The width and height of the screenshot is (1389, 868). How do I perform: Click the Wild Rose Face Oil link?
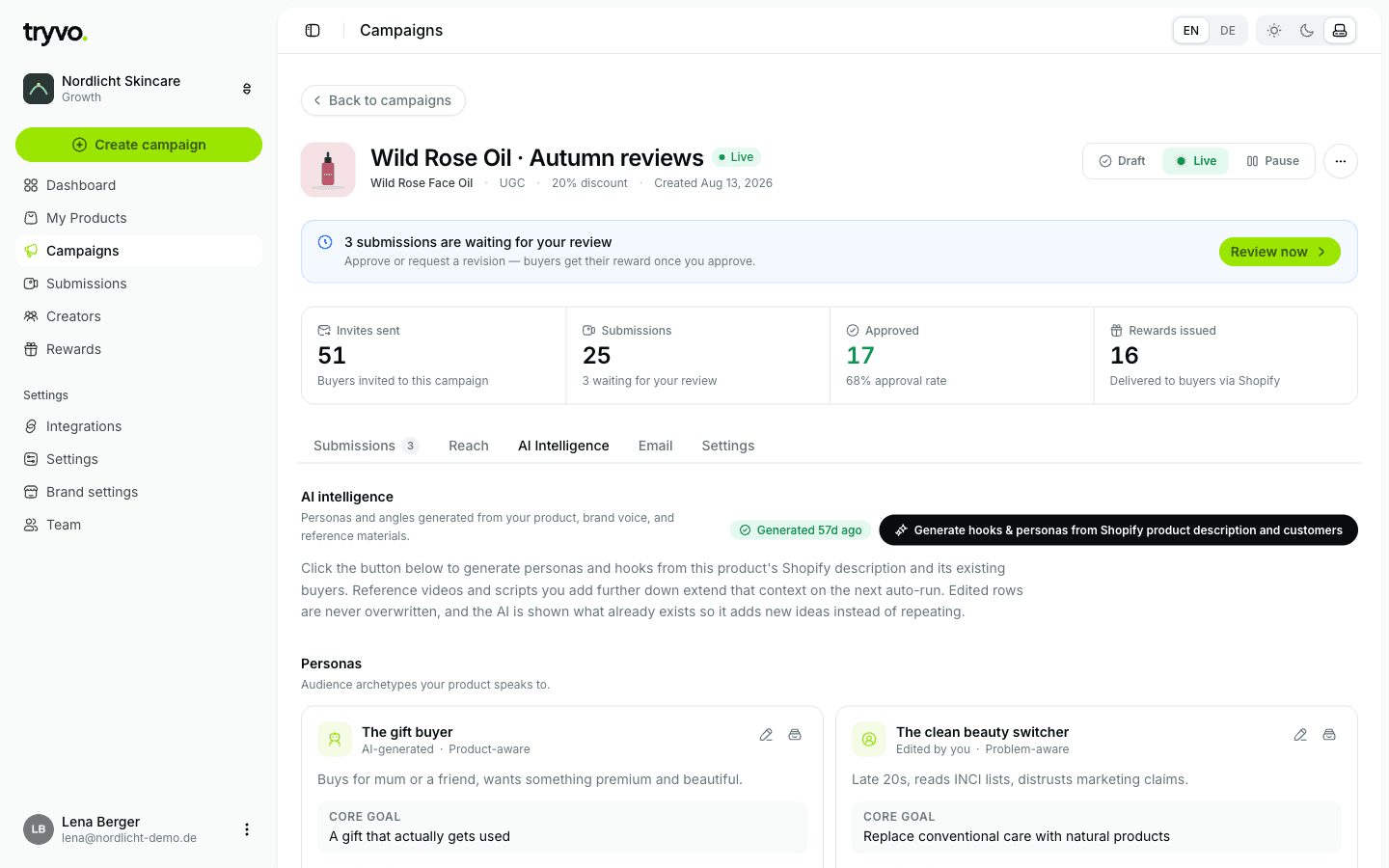point(422,183)
